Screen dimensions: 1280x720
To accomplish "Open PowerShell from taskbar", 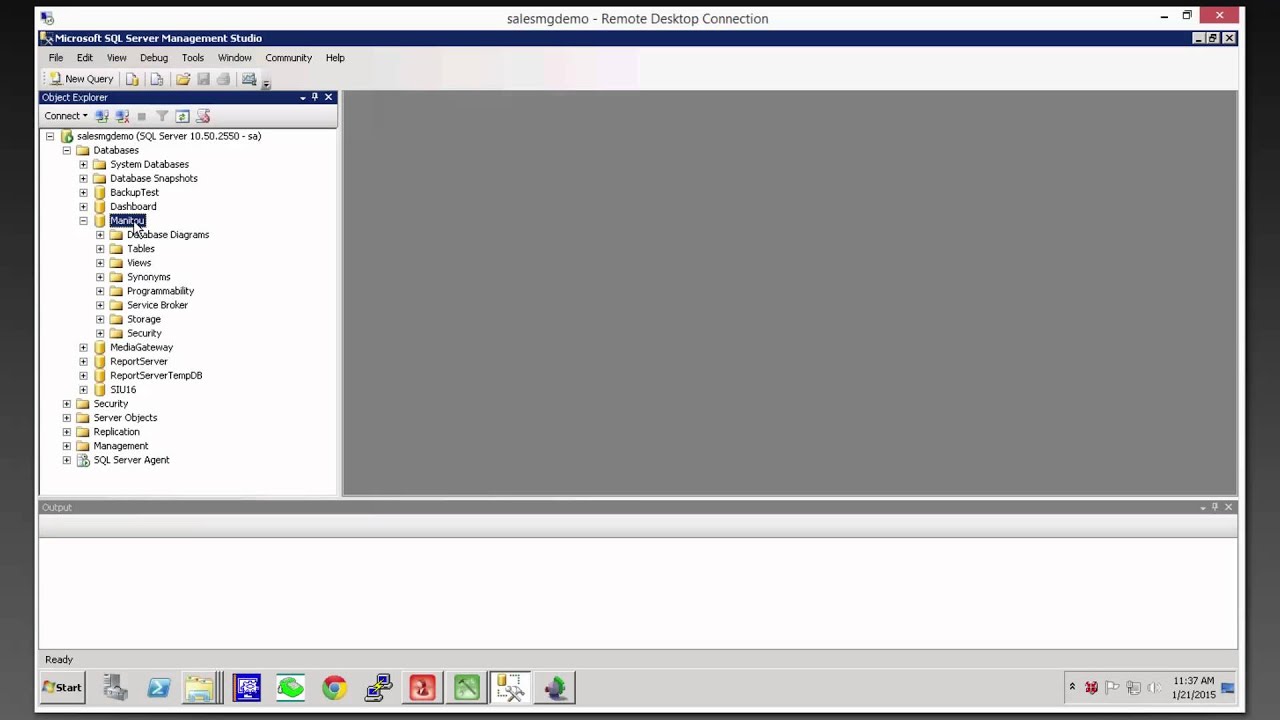I will click(x=159, y=687).
